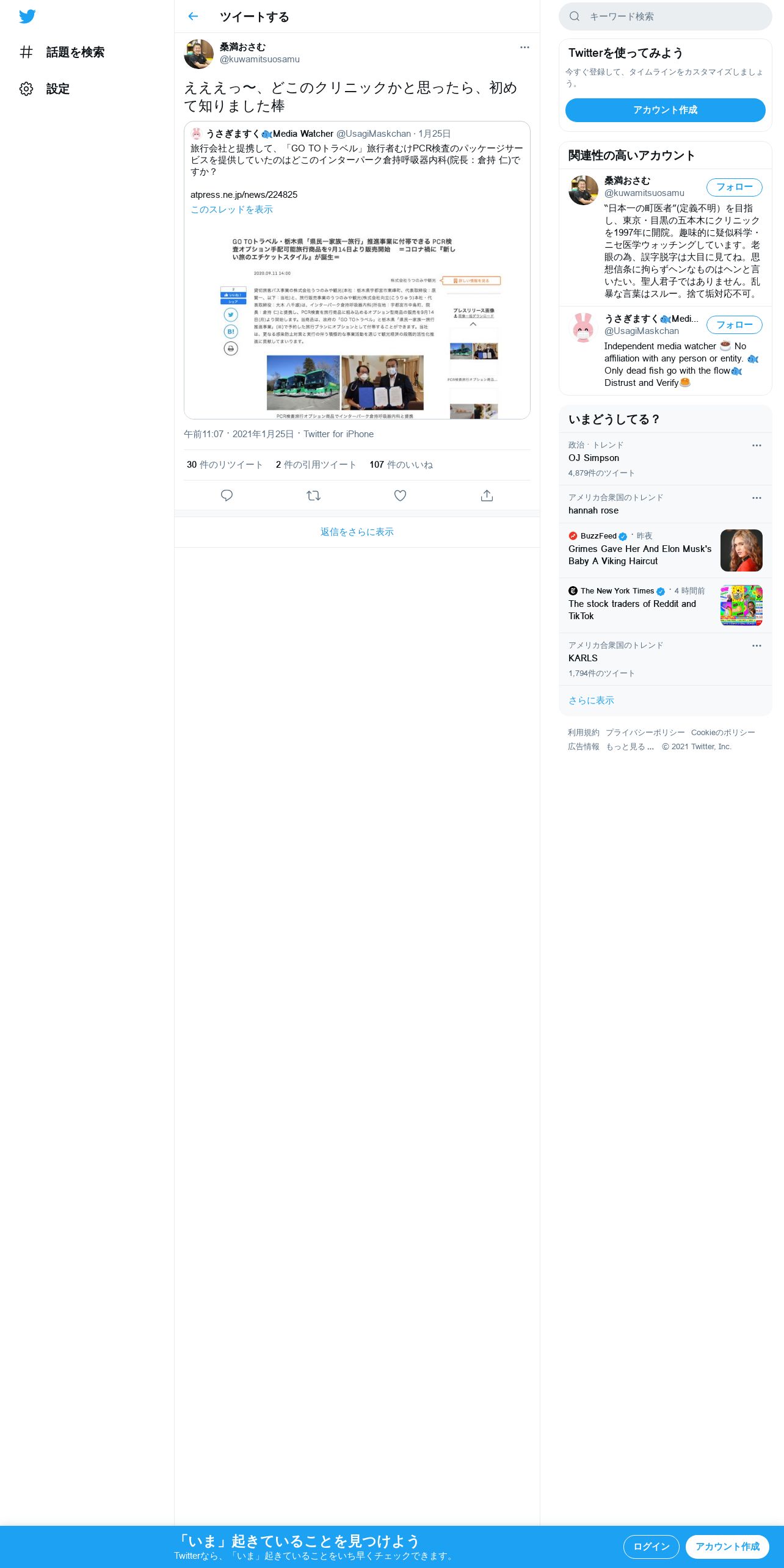Image resolution: width=784 pixels, height=1568 pixels.
Task: Click the BuzzFeed logo icon
Action: pos(573,536)
